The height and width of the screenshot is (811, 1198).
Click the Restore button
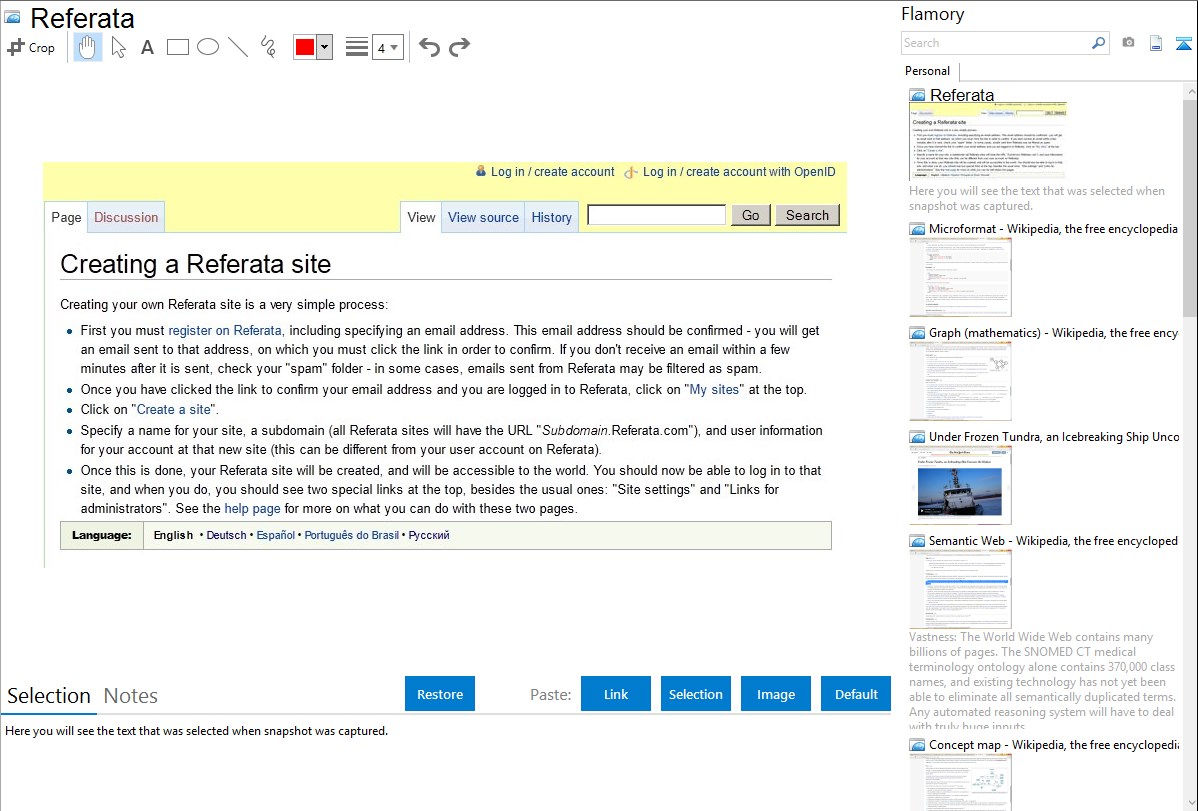[x=440, y=694]
